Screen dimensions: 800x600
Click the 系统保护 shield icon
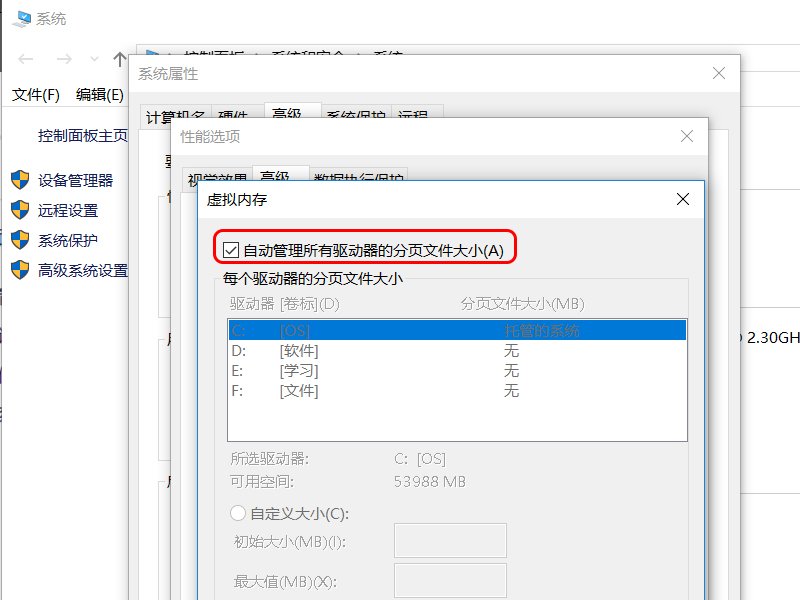pyautogui.click(x=21, y=239)
